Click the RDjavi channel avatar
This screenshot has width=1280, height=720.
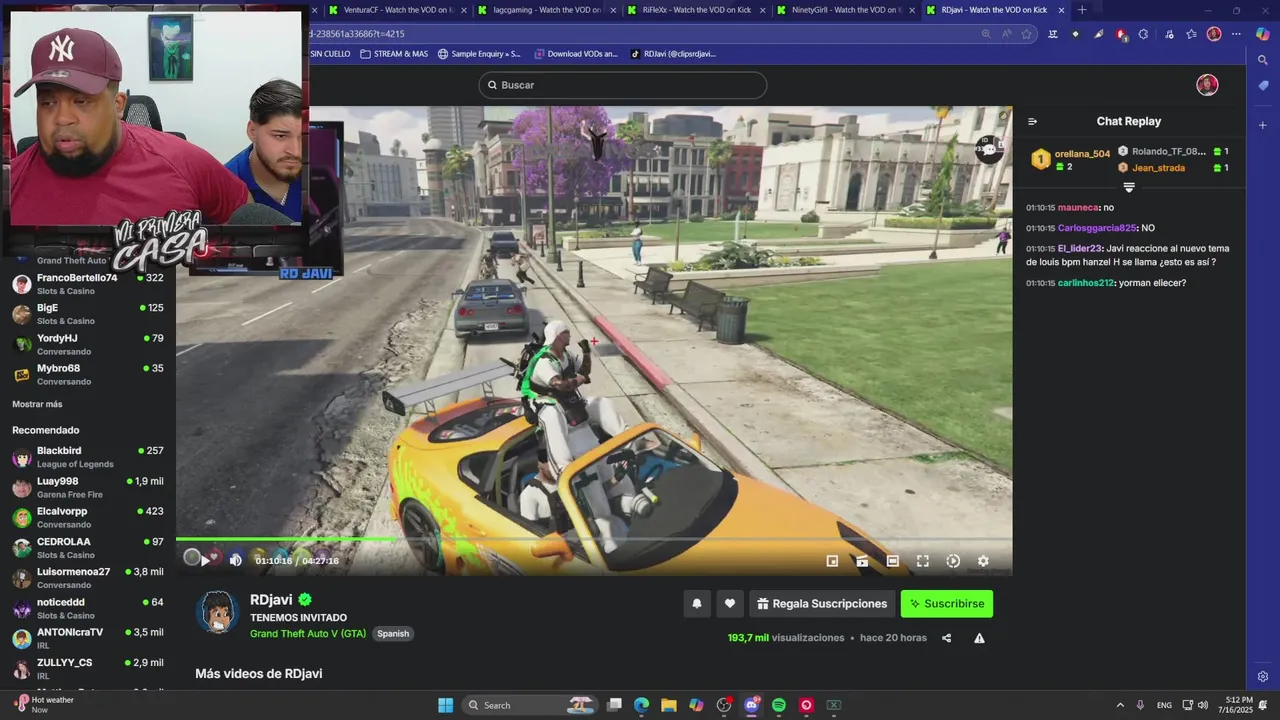pyautogui.click(x=217, y=612)
